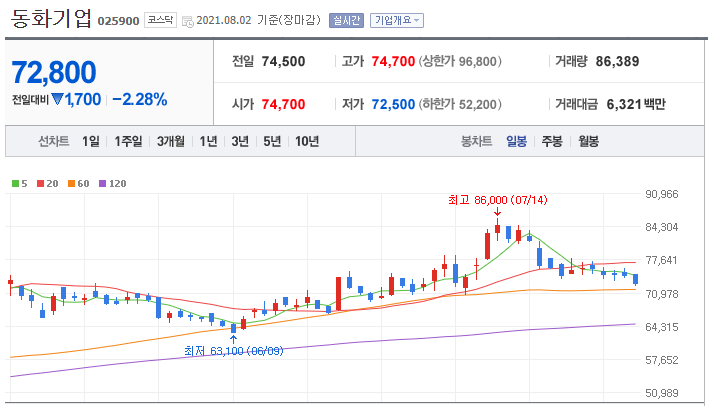The width and height of the screenshot is (708, 406).
Task: Click the 최고 86,000 (07/14) marker label
Action: (498, 200)
